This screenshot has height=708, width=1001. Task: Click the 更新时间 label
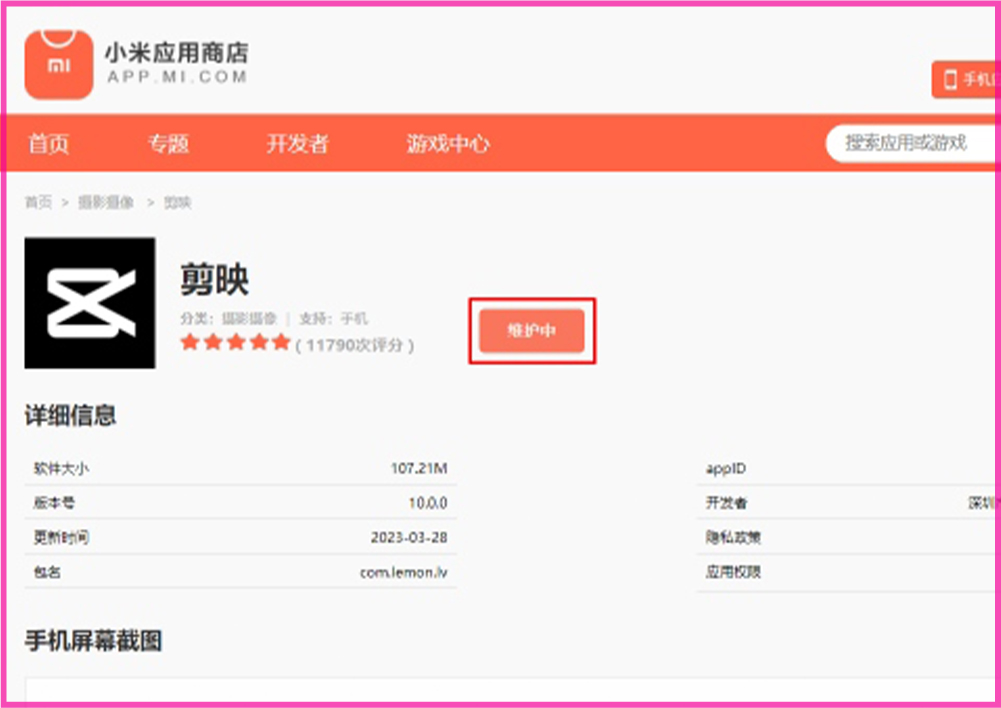click(61, 538)
